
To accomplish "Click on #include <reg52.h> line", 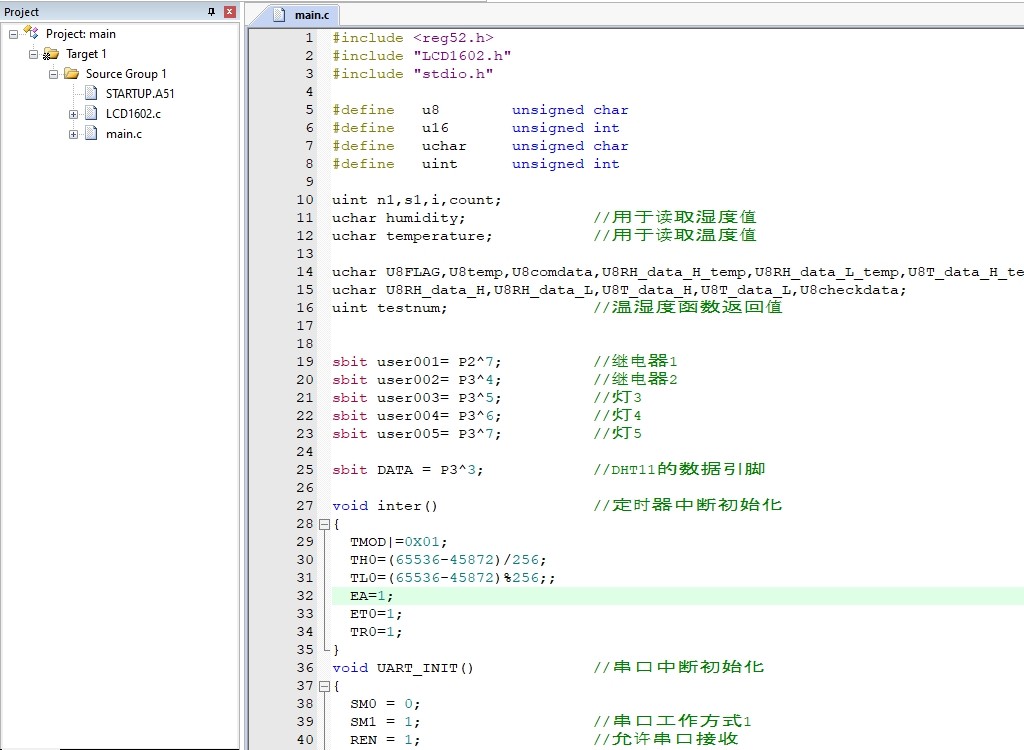I will pyautogui.click(x=413, y=38).
